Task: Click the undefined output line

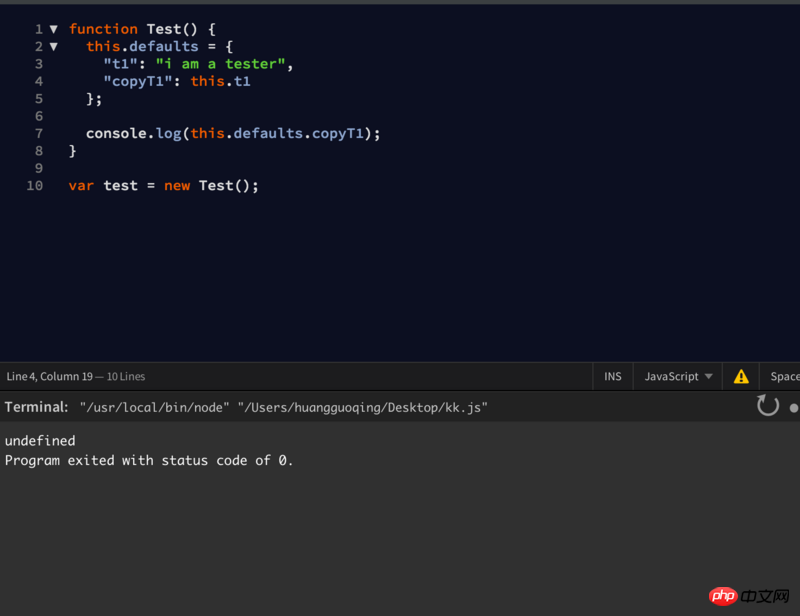Action: click(x=40, y=440)
